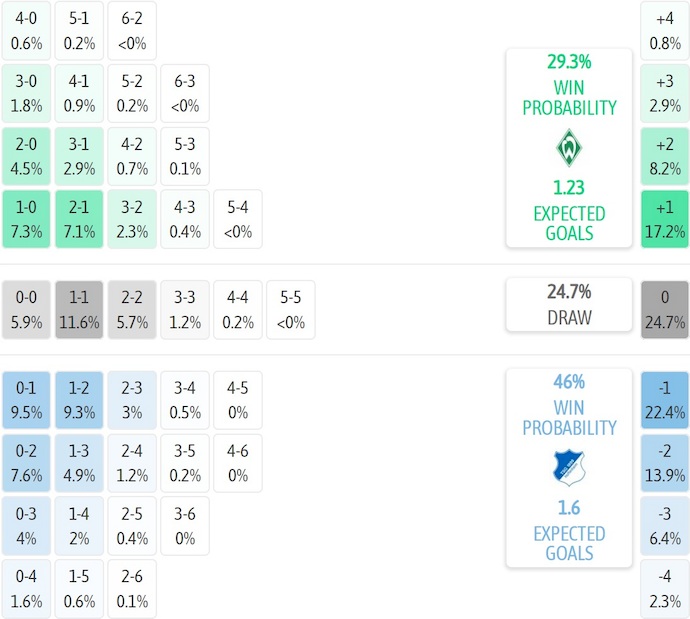Click the 24.7% DRAW card
This screenshot has width=690, height=619.
coord(568,305)
